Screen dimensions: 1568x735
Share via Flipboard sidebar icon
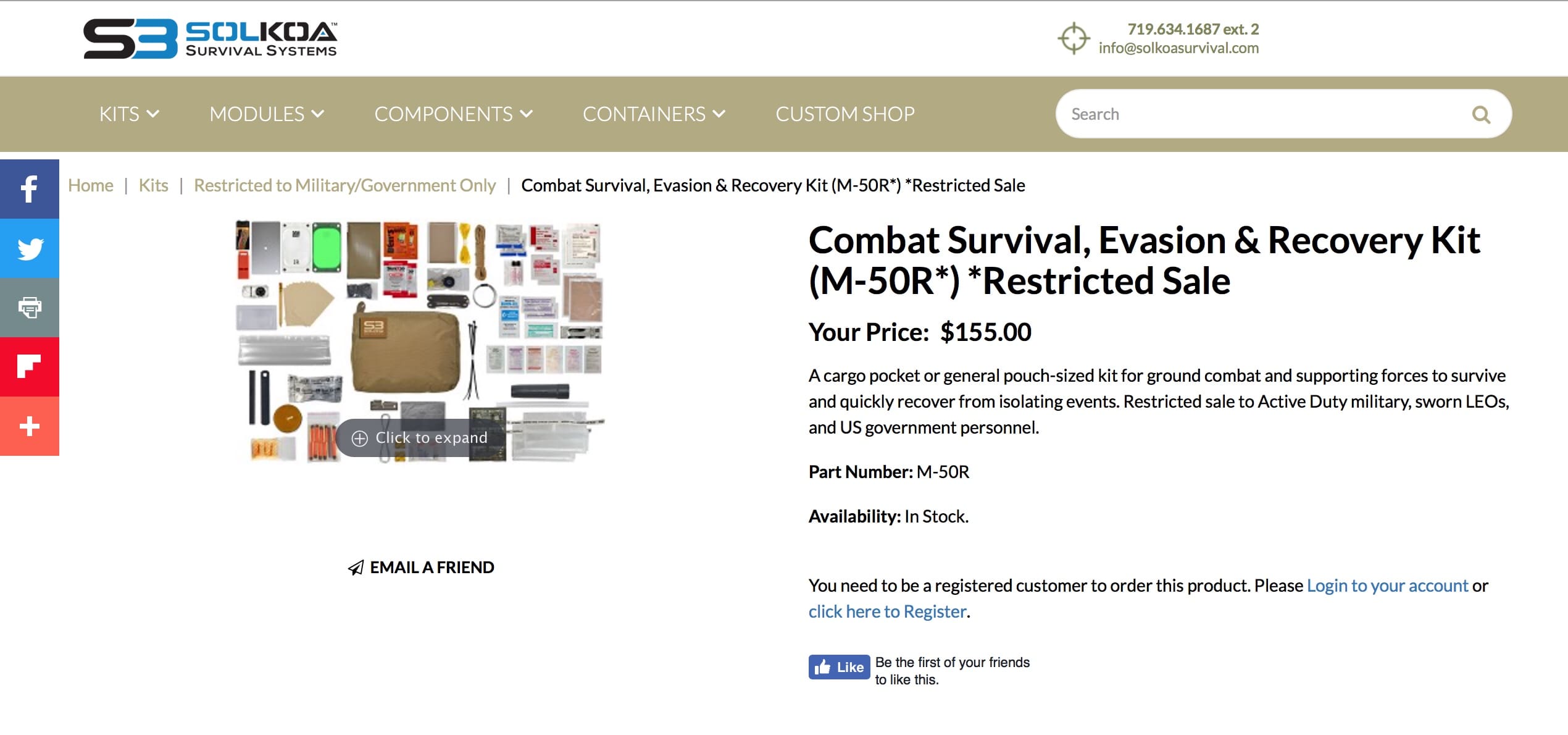pos(29,367)
